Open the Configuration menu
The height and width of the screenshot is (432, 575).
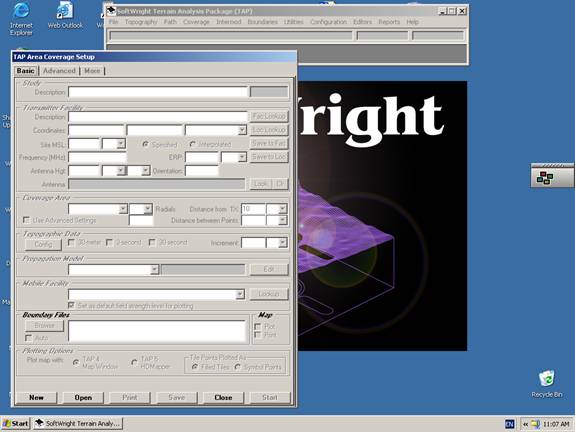(328, 22)
